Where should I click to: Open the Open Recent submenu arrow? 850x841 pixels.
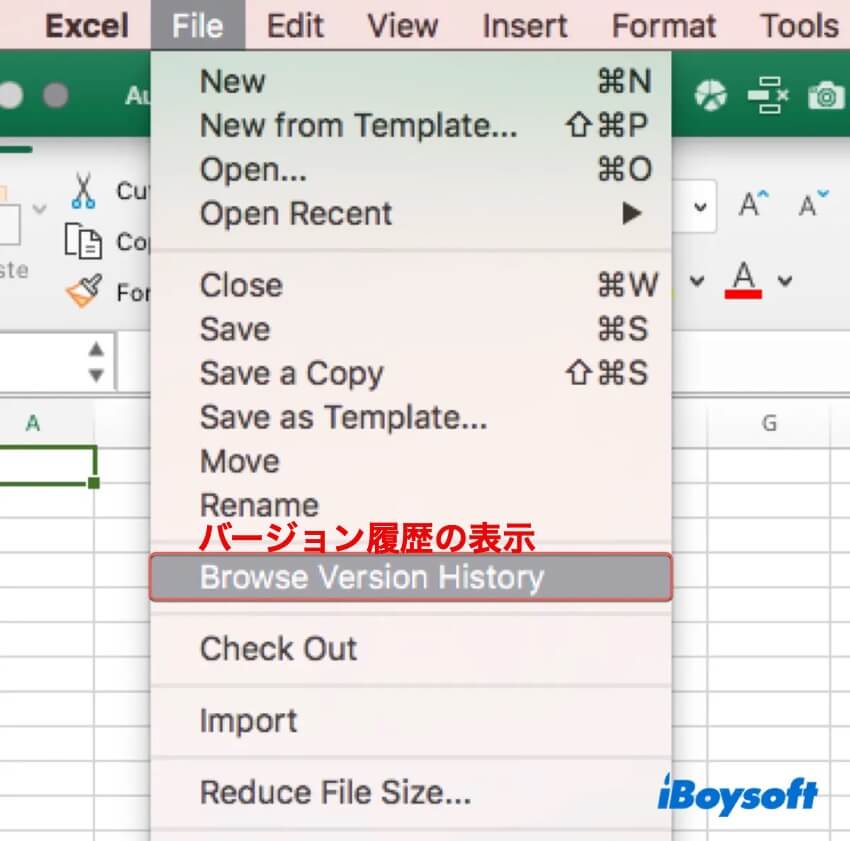(x=630, y=214)
